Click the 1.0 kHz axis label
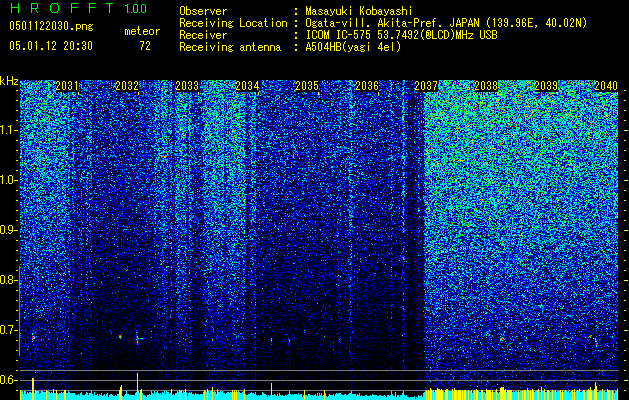This screenshot has width=629, height=400. pos(9,181)
